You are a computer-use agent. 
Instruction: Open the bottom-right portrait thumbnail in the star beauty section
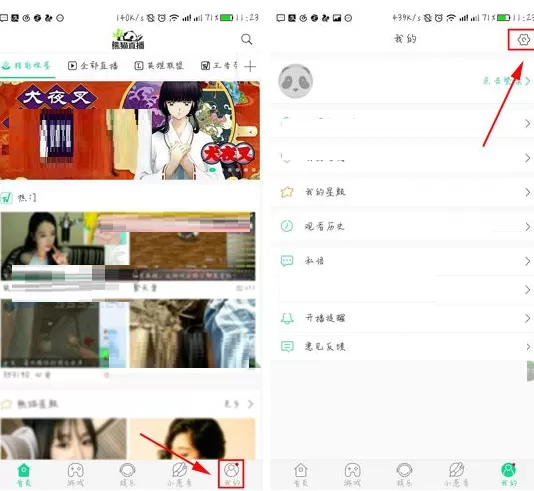click(192, 439)
